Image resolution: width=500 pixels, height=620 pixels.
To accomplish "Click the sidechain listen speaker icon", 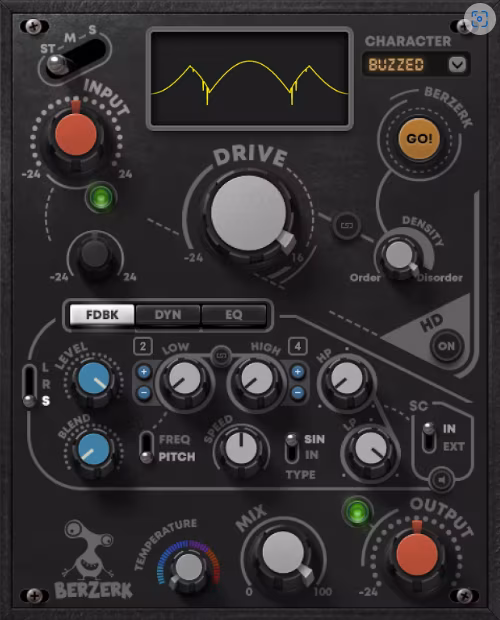I will click(x=442, y=480).
